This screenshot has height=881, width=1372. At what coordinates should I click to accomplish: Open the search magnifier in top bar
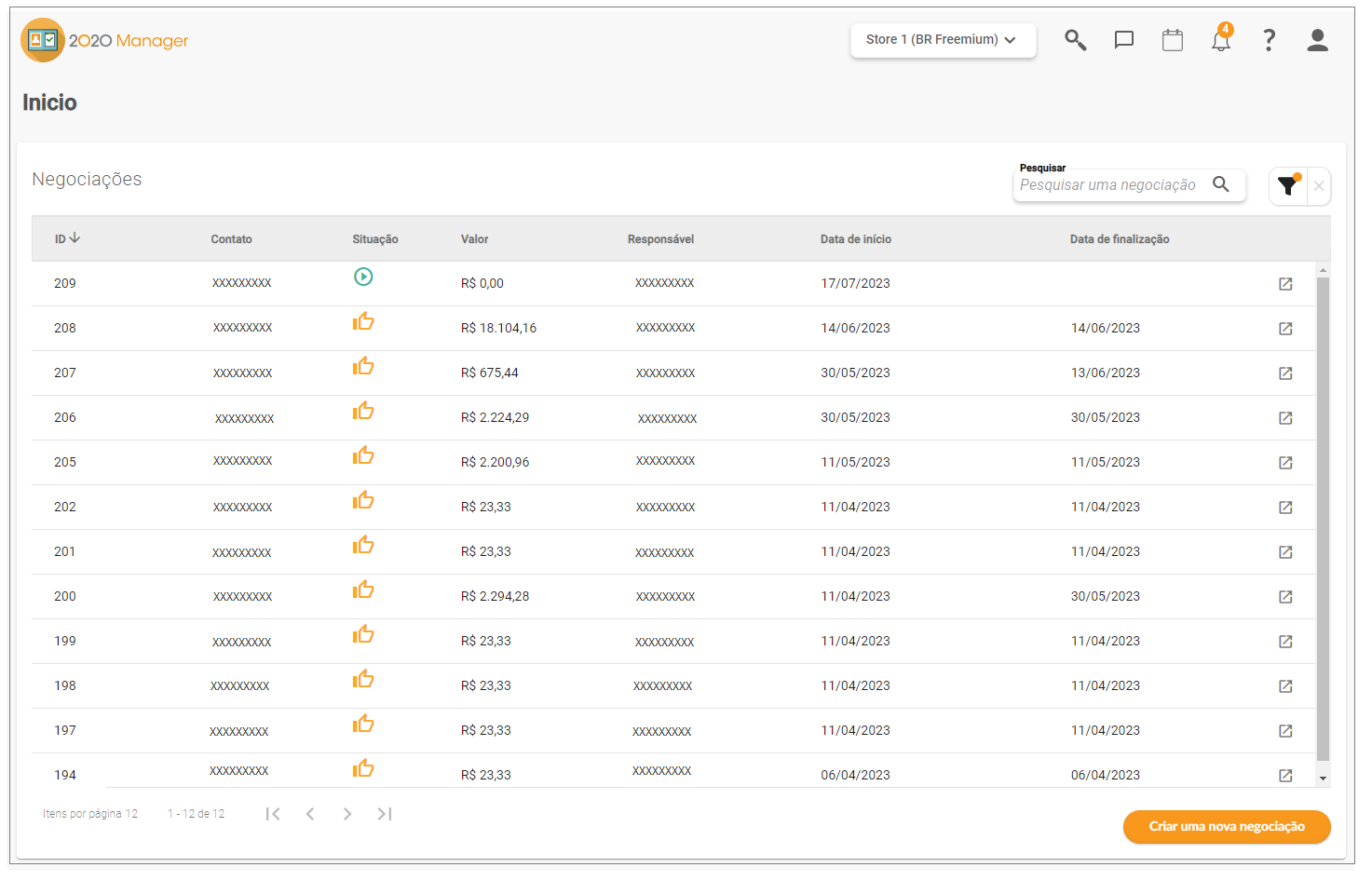click(x=1076, y=40)
